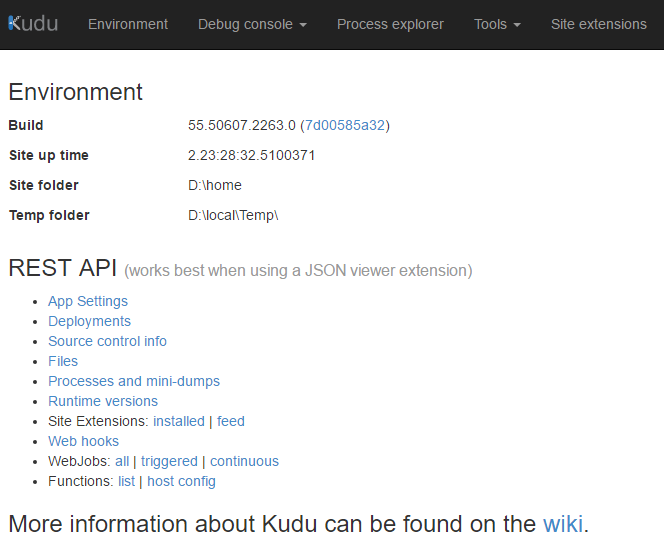Open Process explorer page
Screen dimensions: 664x540
point(390,24)
